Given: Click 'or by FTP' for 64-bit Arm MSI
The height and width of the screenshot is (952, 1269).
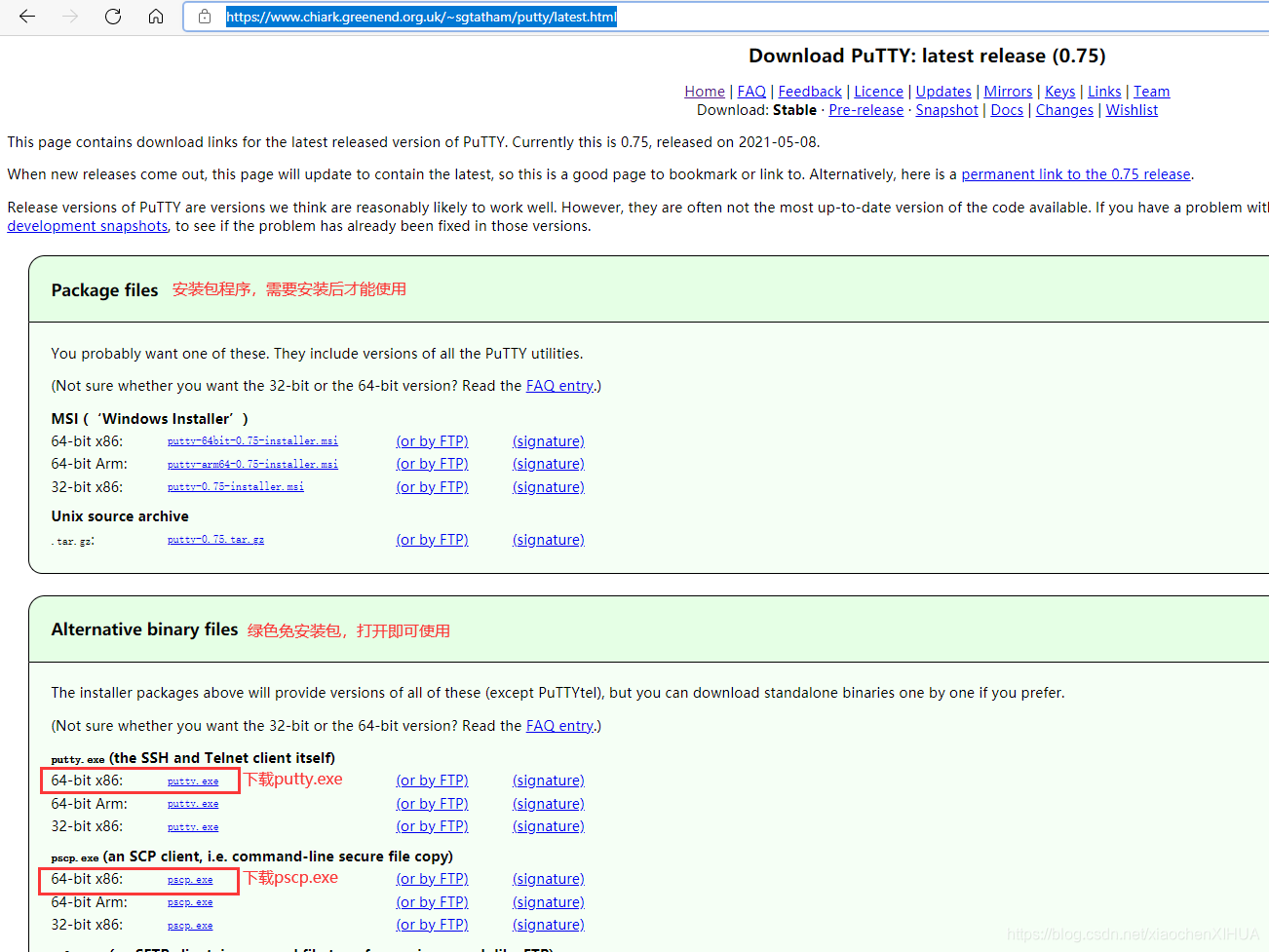Looking at the screenshot, I should 432,464.
